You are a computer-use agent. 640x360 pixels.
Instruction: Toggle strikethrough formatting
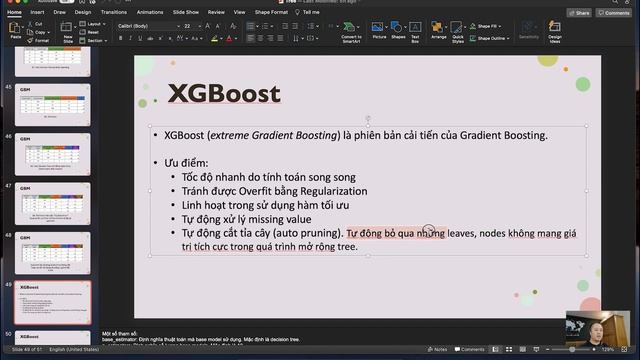point(150,38)
